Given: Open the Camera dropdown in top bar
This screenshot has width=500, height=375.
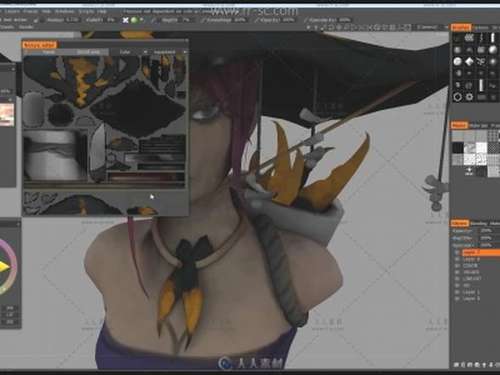Looking at the screenshot, I should click(431, 27).
